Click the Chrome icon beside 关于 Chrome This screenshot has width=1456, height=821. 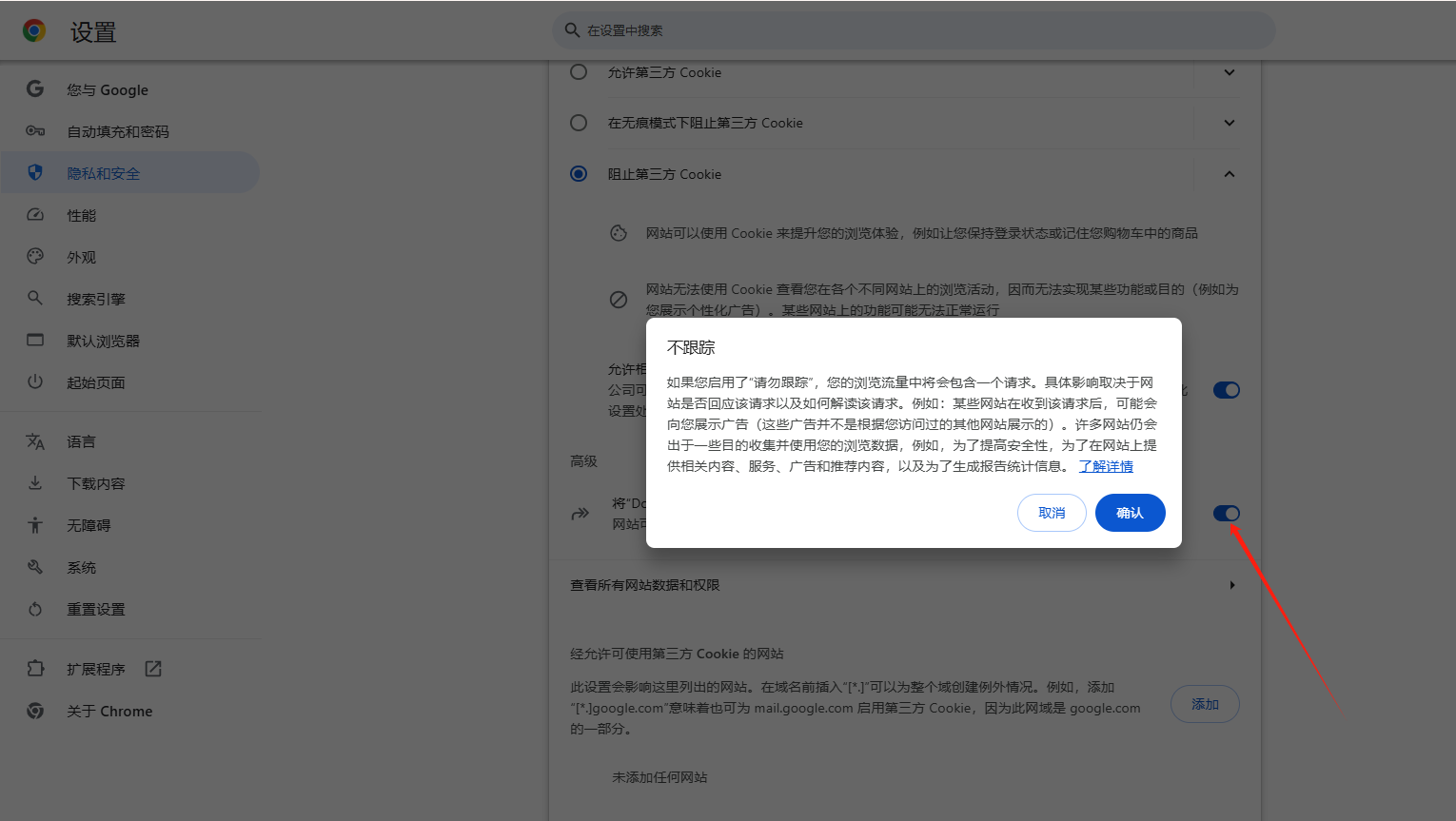click(x=35, y=711)
